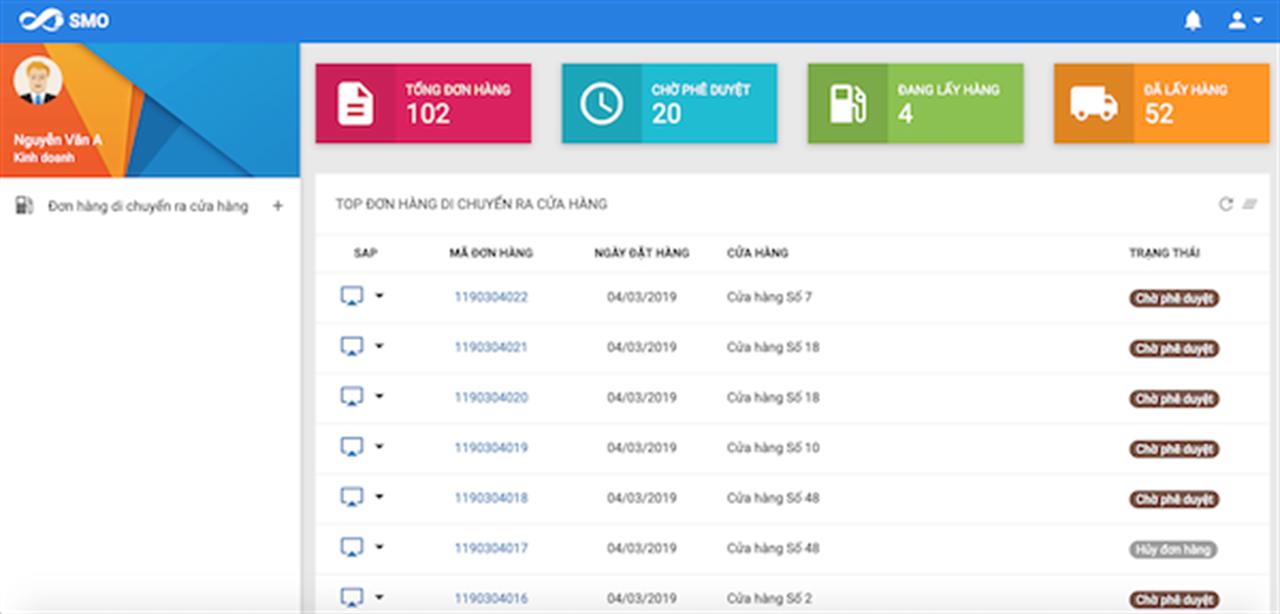
Task: Expand the plus next to Đơn hàng di chuyển
Action: (x=278, y=206)
